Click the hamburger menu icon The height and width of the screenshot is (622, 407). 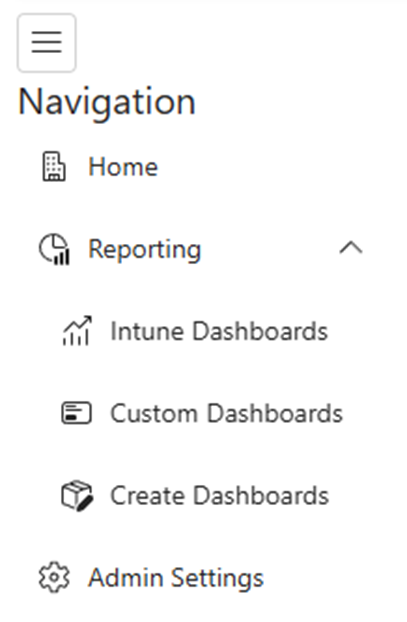tap(46, 42)
